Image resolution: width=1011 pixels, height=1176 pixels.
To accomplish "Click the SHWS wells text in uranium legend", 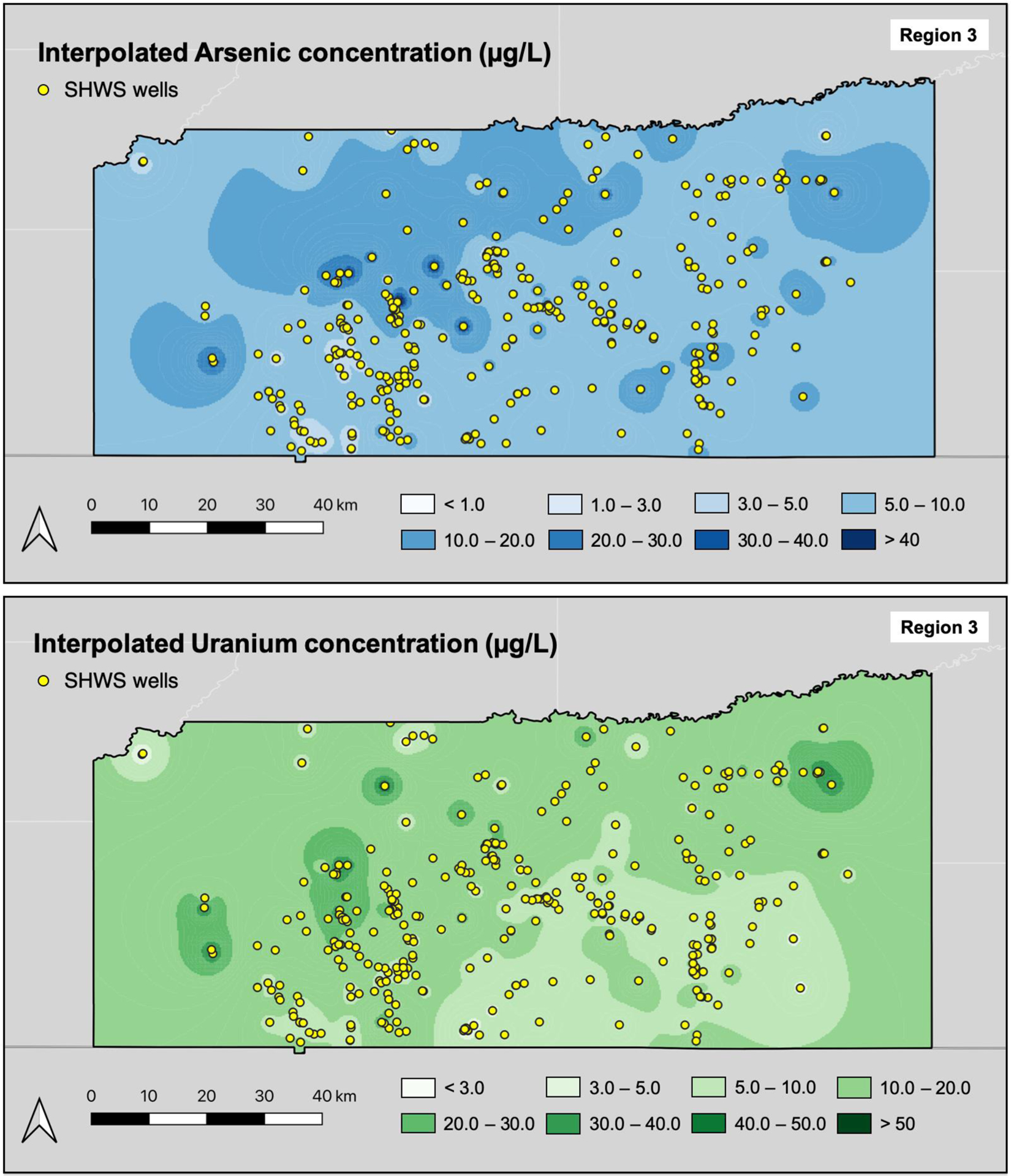I will point(121,680).
